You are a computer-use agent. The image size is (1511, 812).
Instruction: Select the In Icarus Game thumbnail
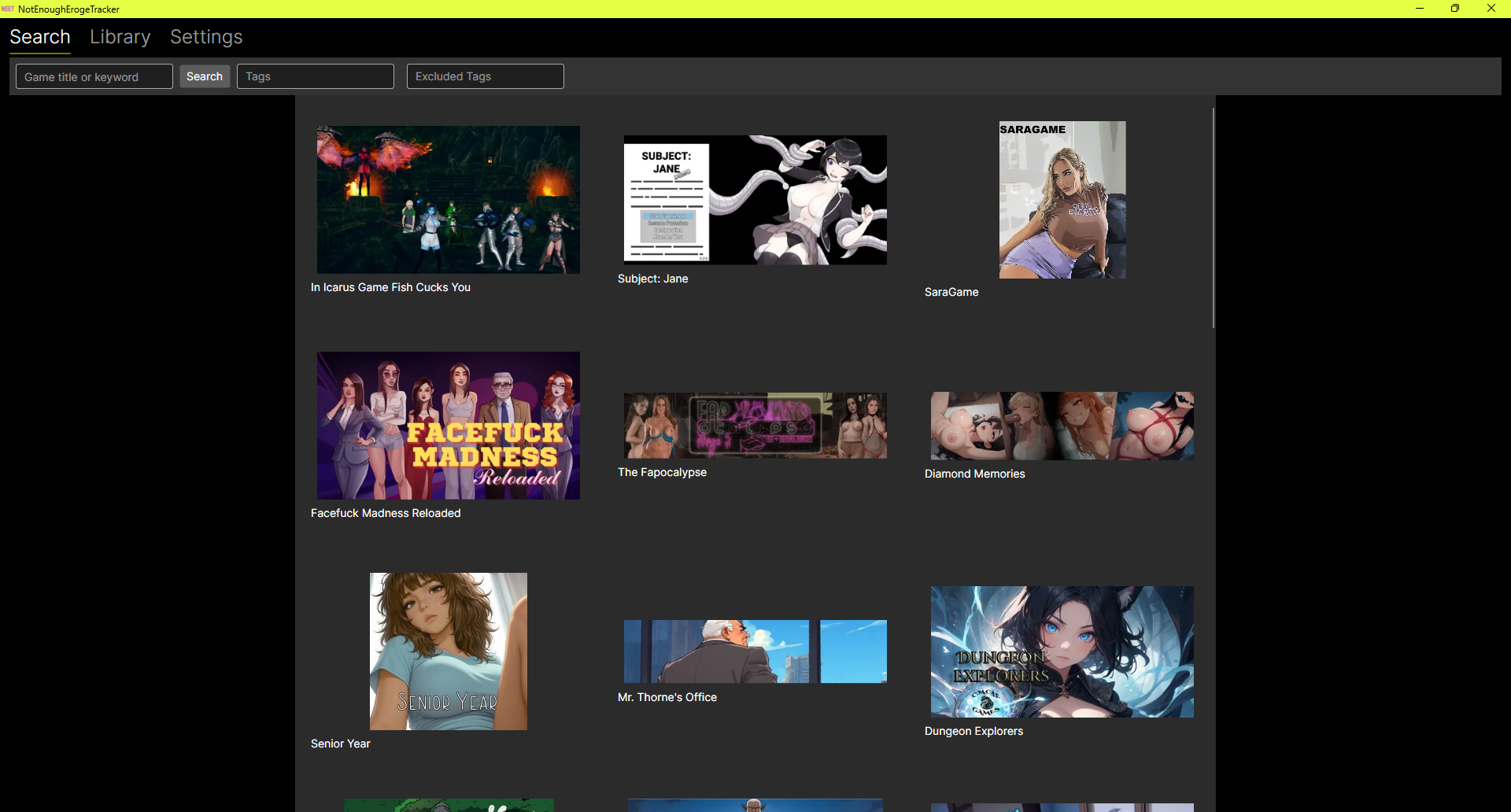click(448, 200)
